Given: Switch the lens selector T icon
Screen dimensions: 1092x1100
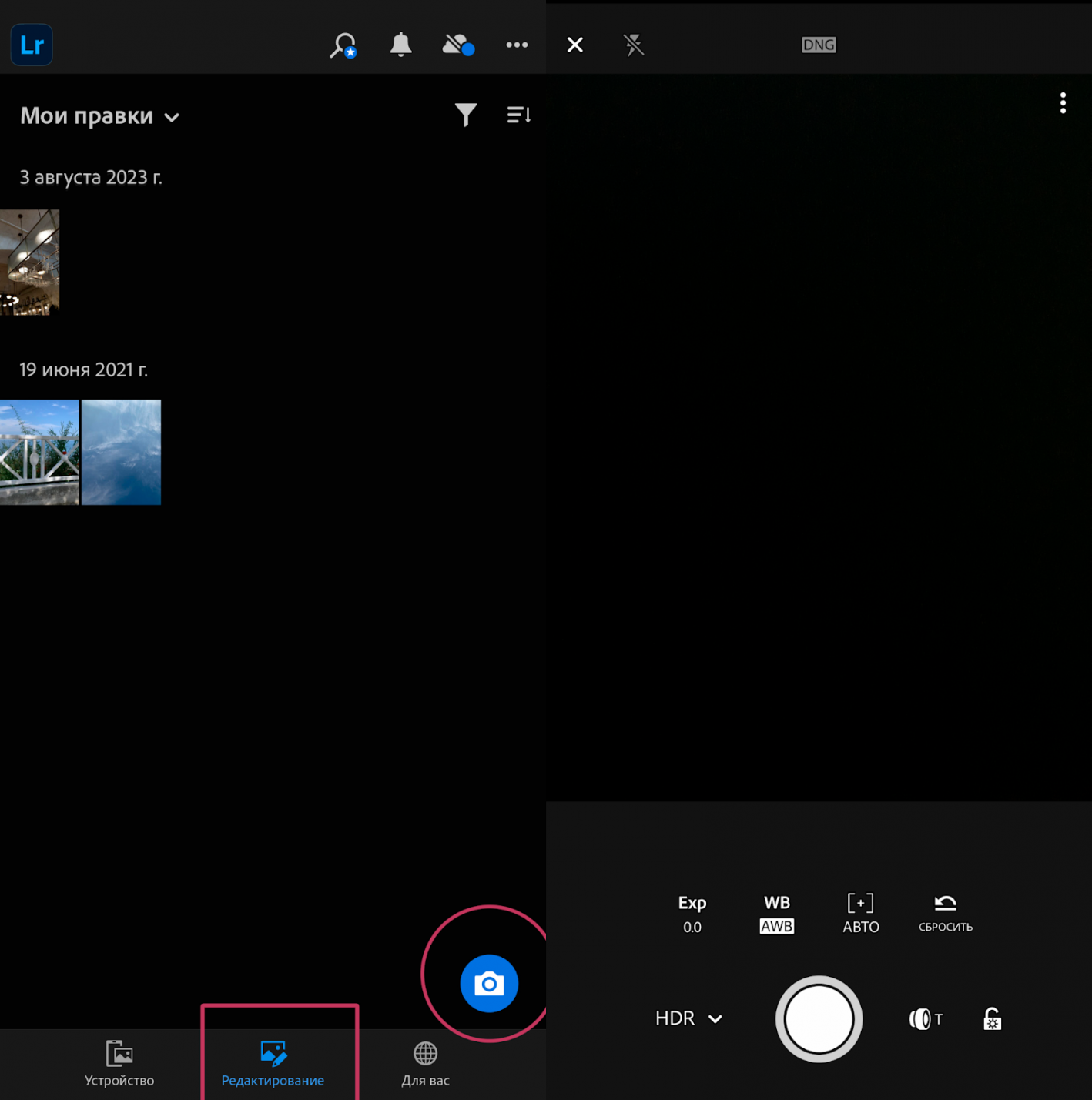Looking at the screenshot, I should pos(926,1019).
